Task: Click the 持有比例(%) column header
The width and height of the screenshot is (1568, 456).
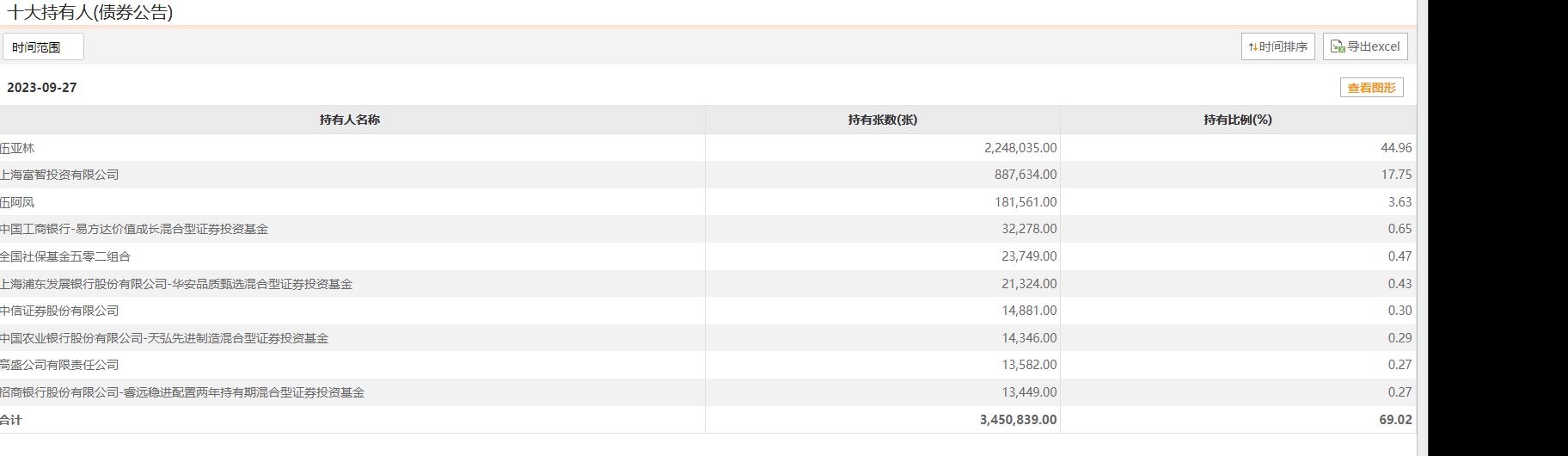Action: [x=1237, y=120]
